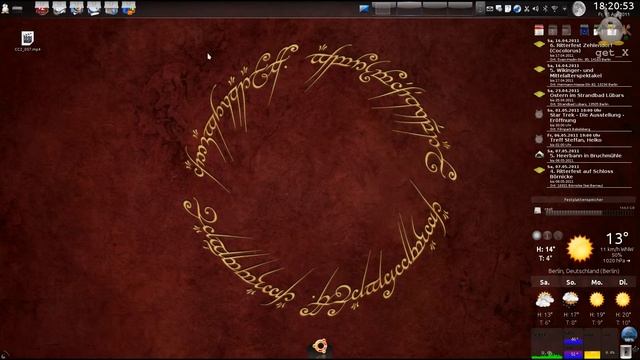Screen dimensions: 640x360
Task: Click the Berlin, Deutschland location label
Action: [584, 271]
